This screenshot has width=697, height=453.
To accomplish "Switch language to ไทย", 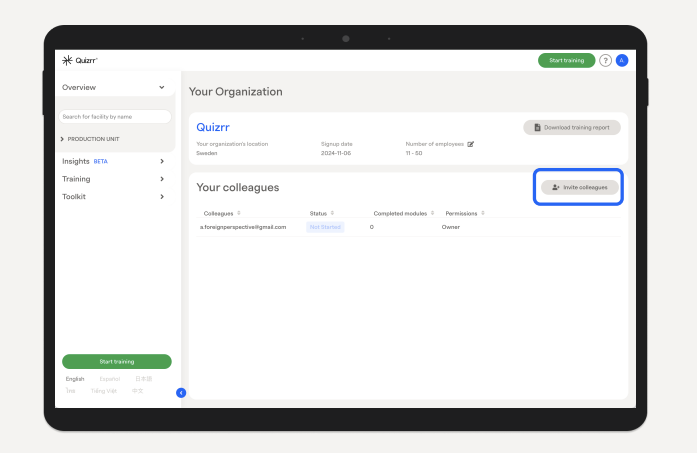I will 71,391.
